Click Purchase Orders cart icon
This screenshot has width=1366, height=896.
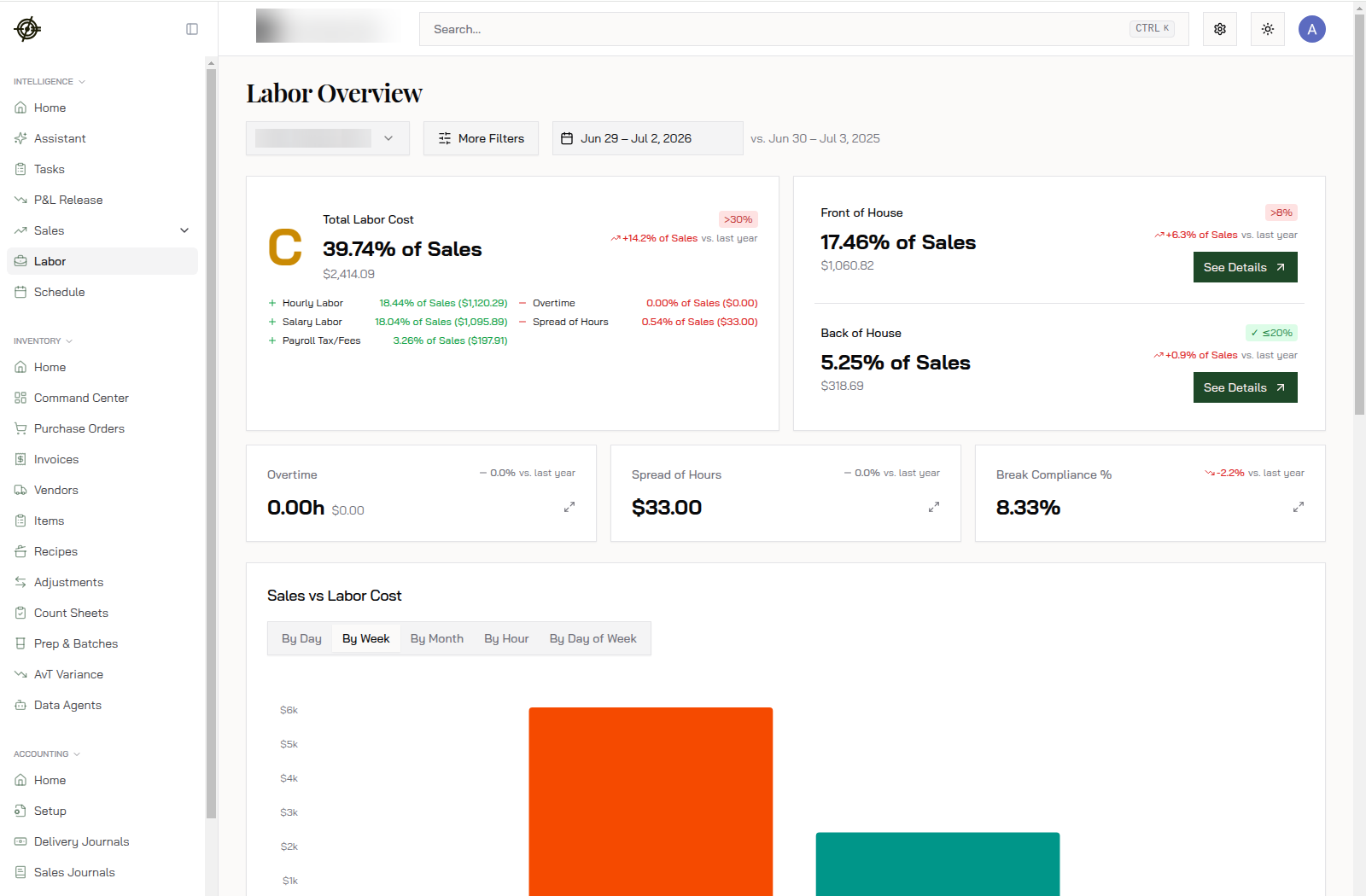tap(20, 428)
